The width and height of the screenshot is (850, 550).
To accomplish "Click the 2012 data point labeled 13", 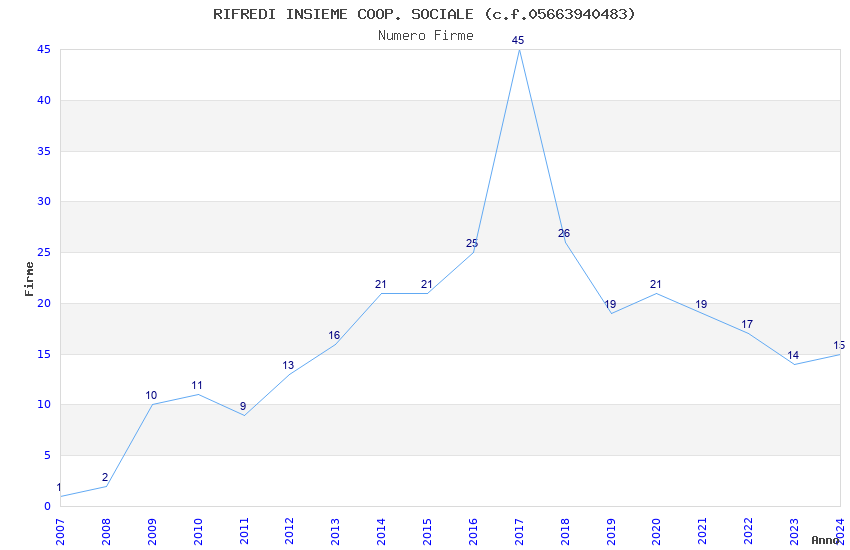I will coord(288,366).
